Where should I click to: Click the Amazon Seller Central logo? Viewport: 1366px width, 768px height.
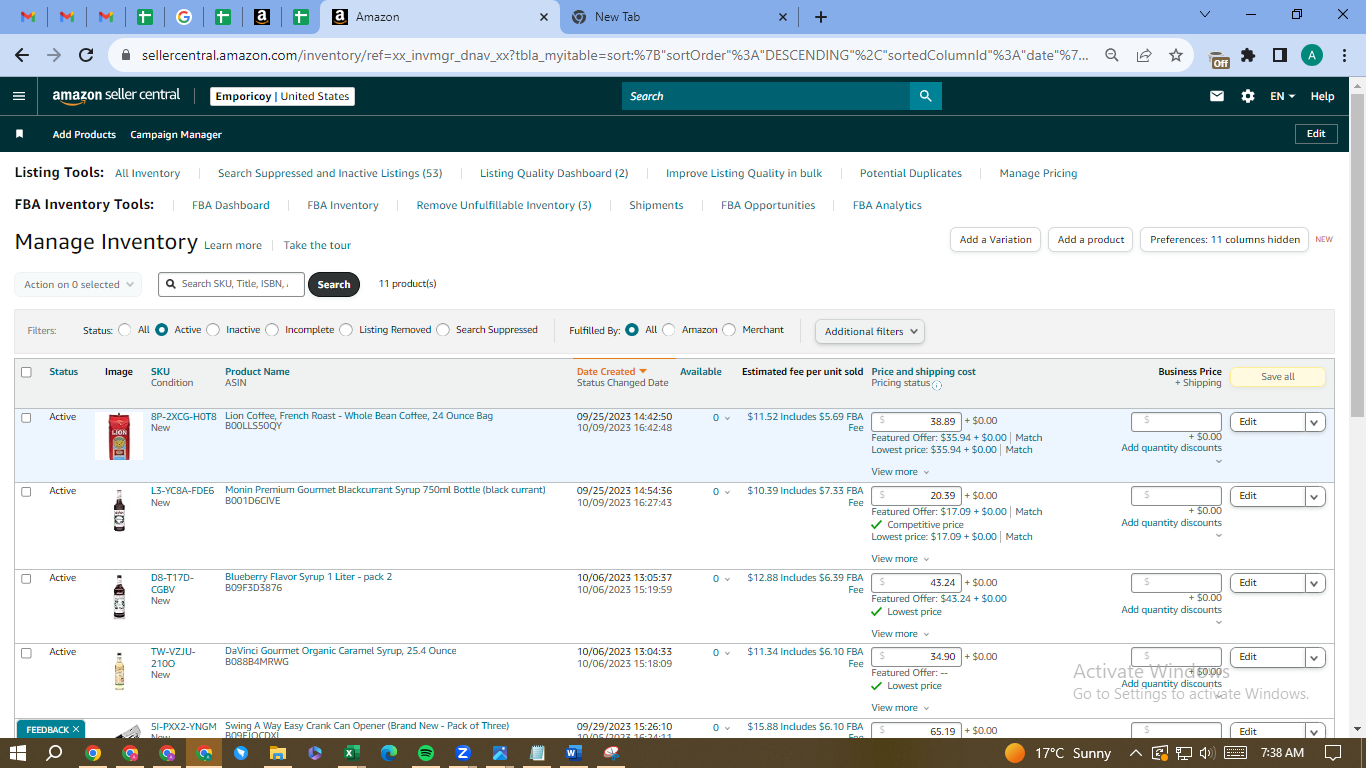tap(116, 96)
